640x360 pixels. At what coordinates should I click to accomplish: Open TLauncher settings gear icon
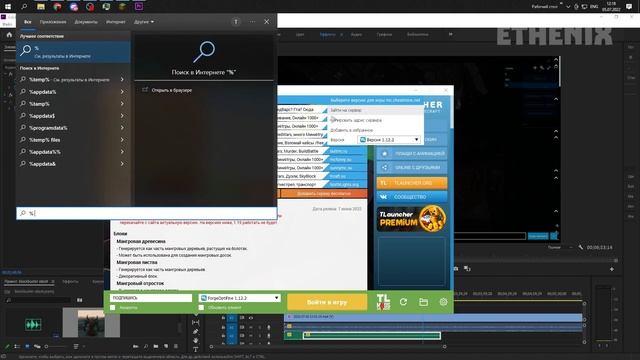click(x=443, y=302)
